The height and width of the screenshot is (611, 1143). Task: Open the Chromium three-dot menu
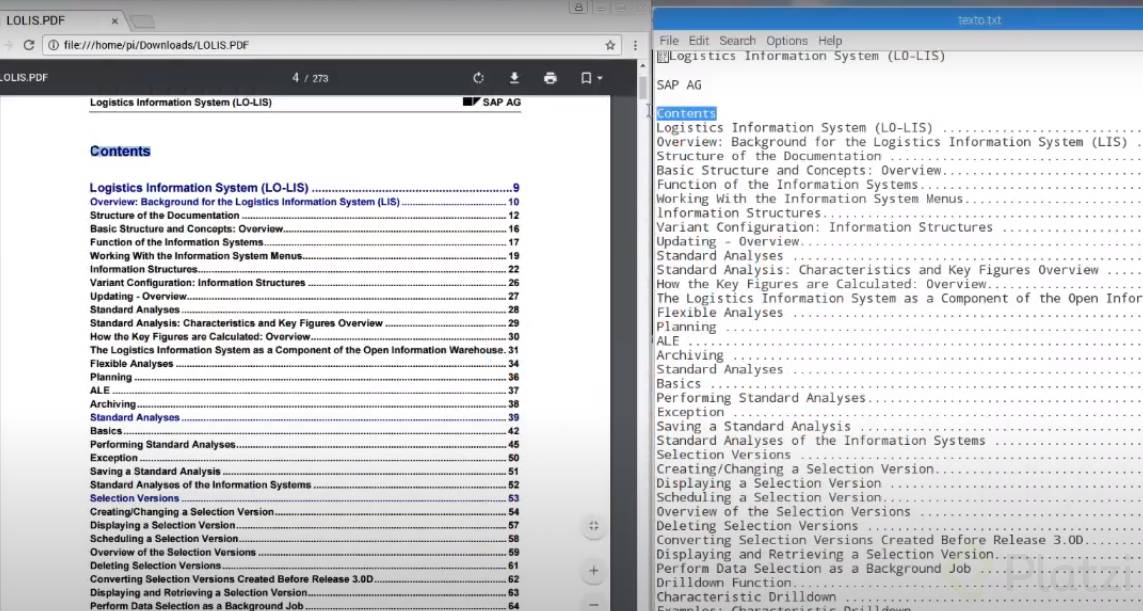click(635, 45)
